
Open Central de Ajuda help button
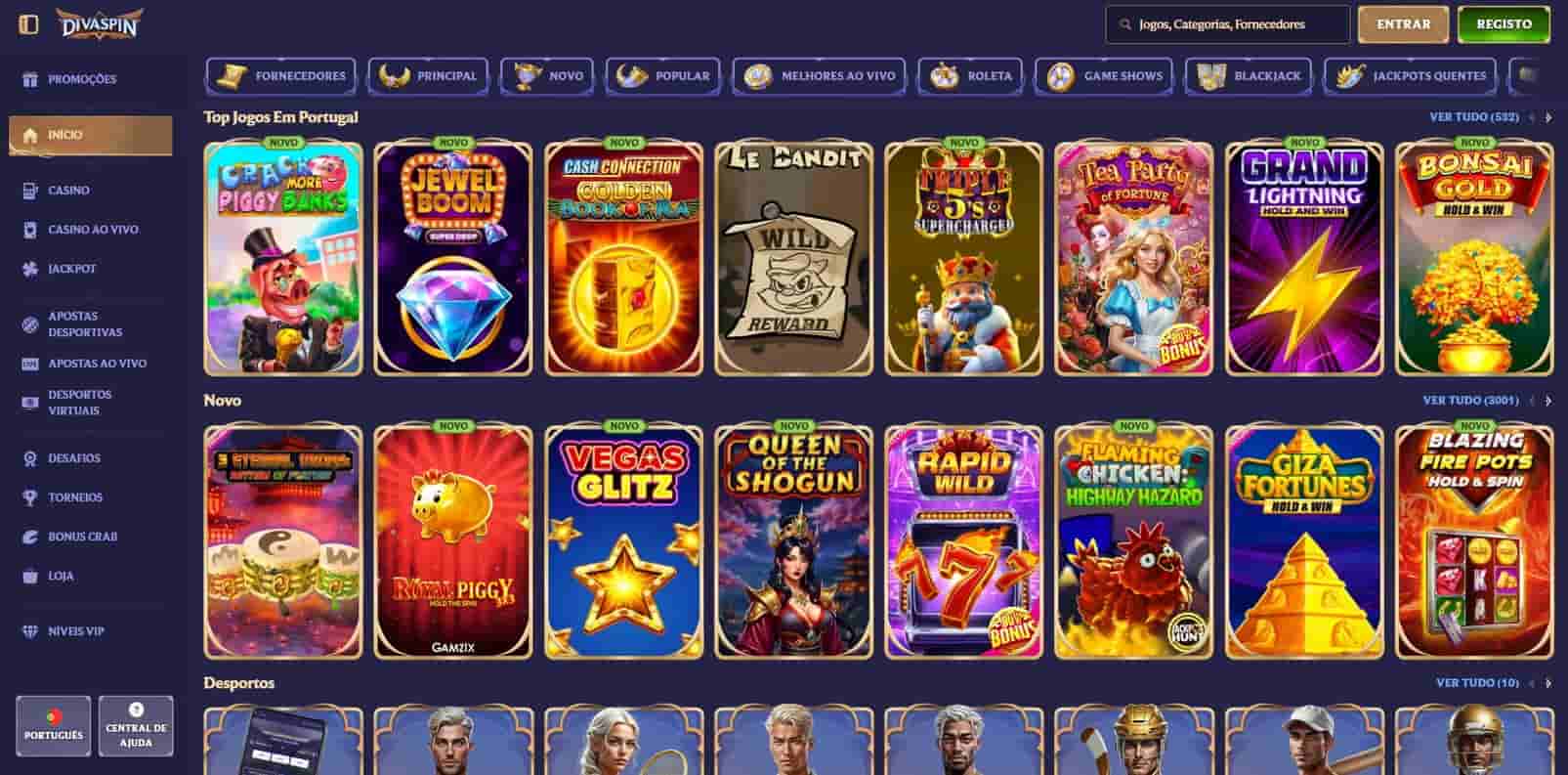(136, 726)
